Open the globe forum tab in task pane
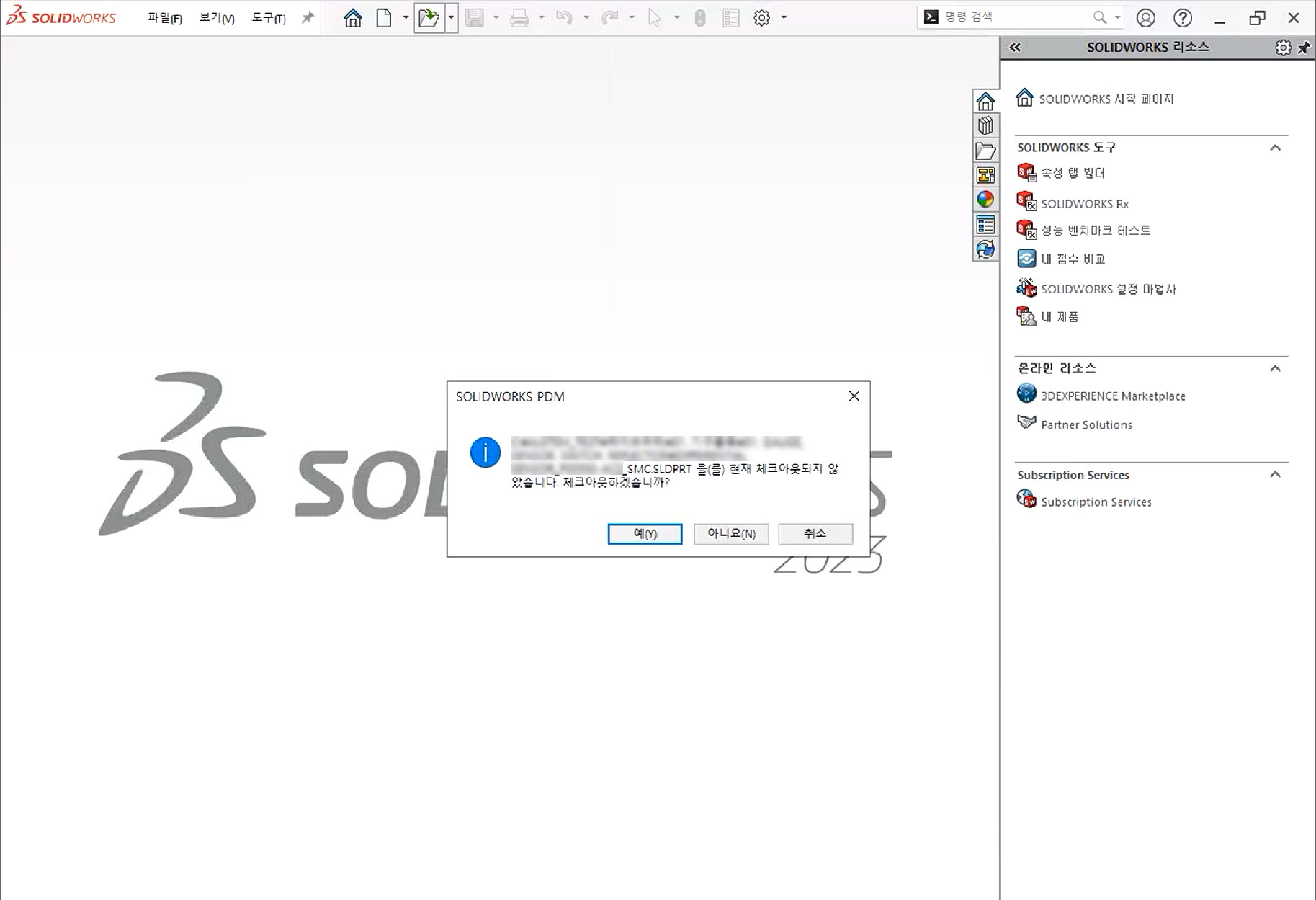 click(x=985, y=249)
